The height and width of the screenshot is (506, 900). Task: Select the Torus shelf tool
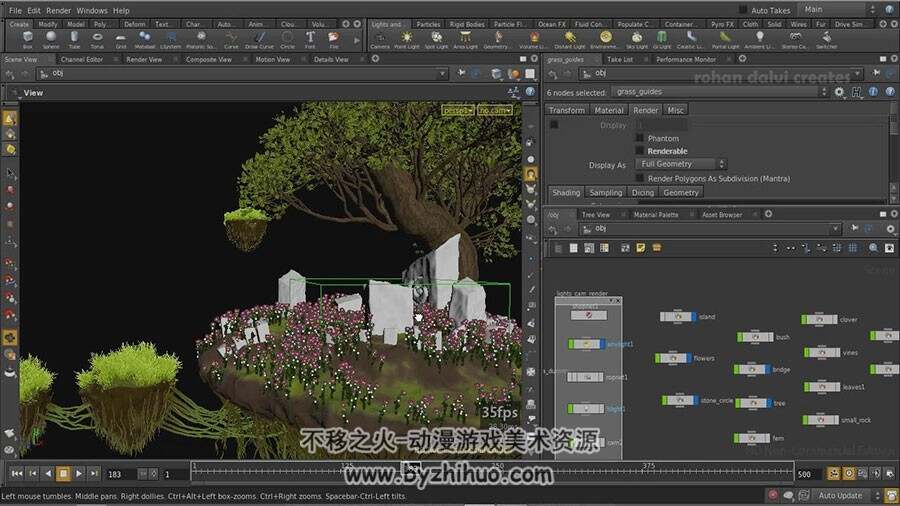pyautogui.click(x=97, y=40)
